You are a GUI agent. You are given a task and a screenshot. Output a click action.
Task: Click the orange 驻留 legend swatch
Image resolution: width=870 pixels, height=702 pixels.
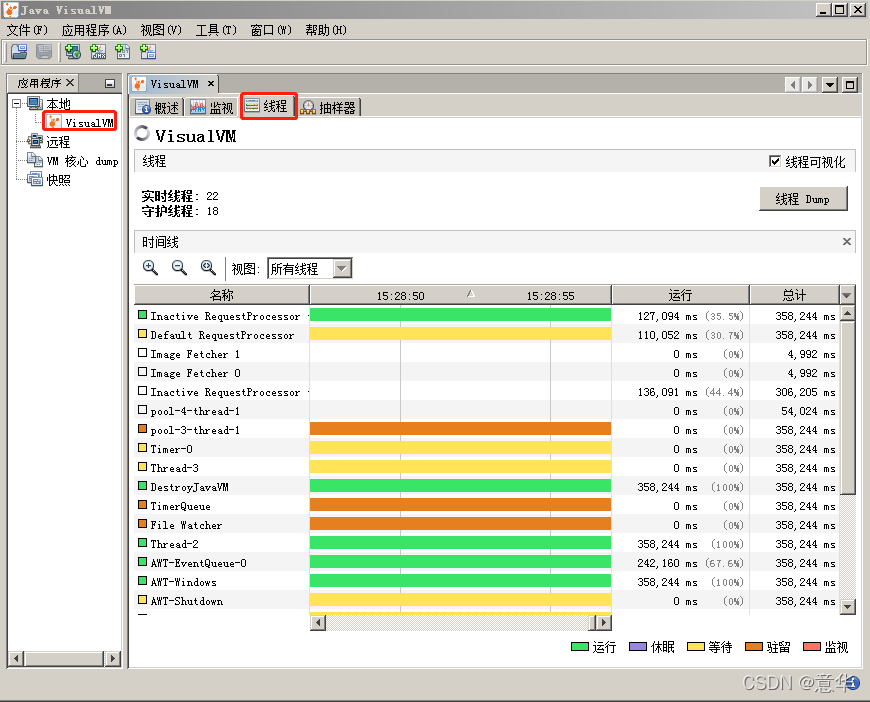(753, 647)
